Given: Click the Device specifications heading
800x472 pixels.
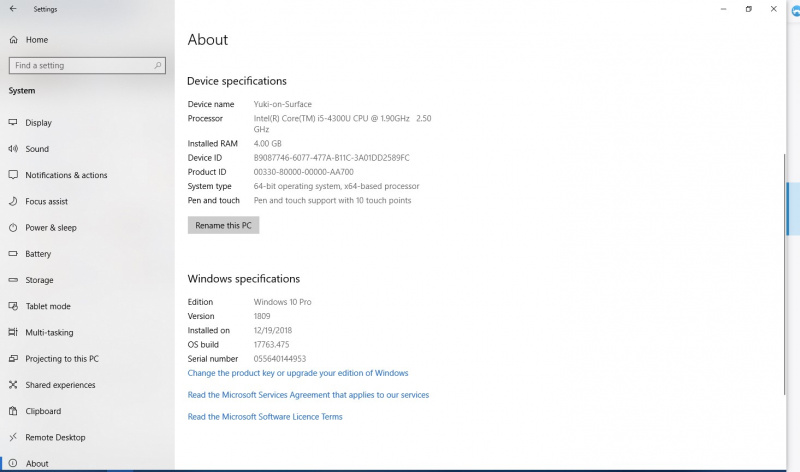Looking at the screenshot, I should pos(237,81).
